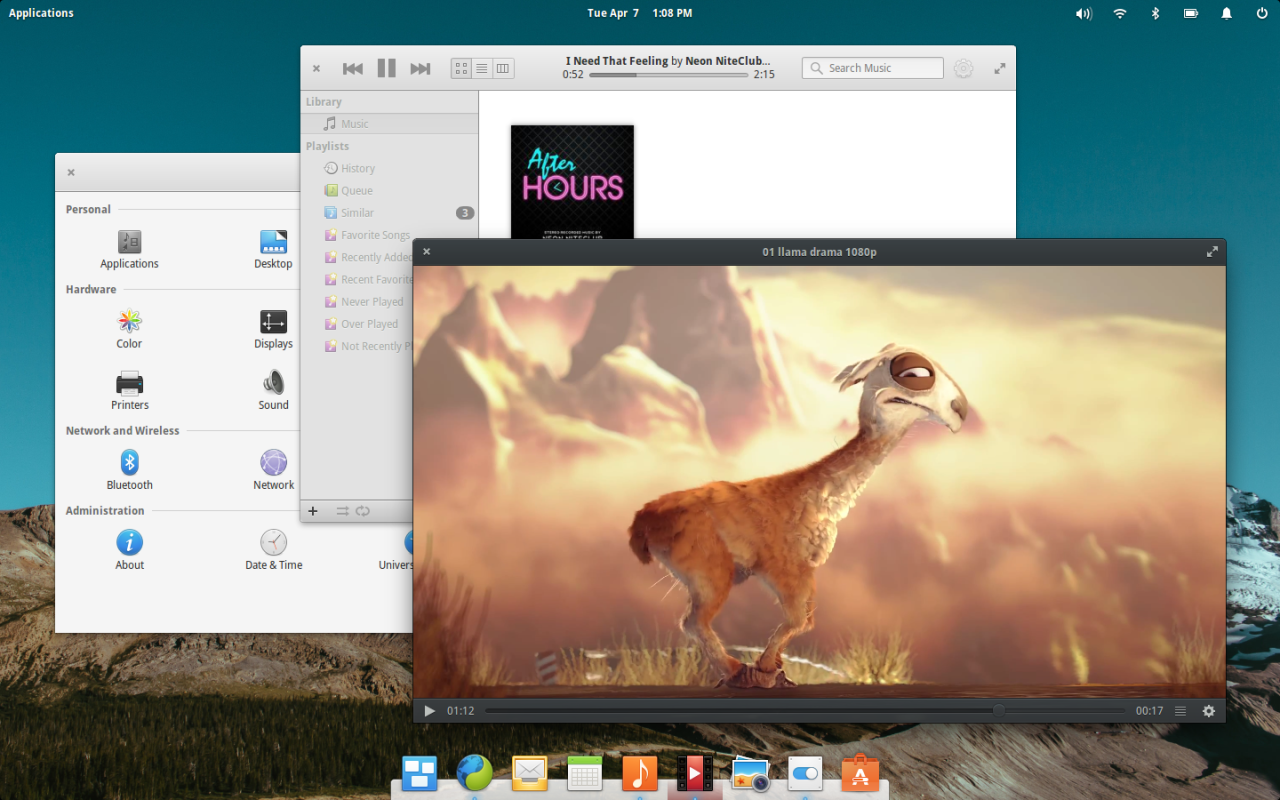Image resolution: width=1280 pixels, height=800 pixels.
Task: Open Sound settings in System Settings
Action: (272, 388)
